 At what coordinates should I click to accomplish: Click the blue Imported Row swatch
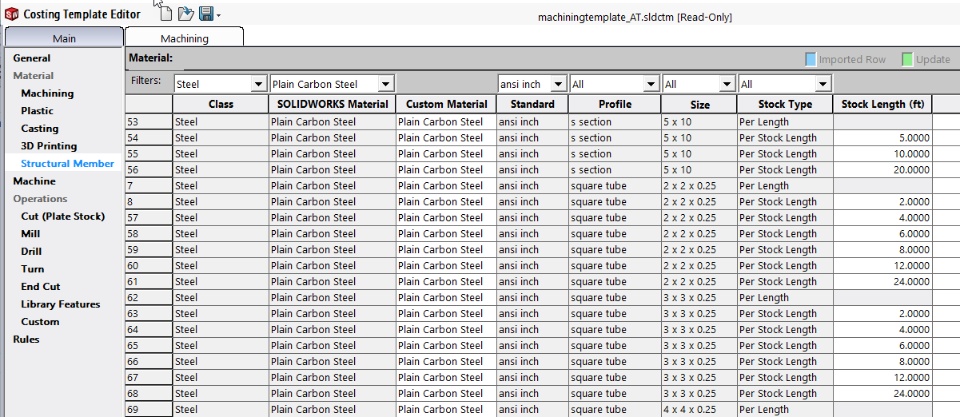point(810,59)
